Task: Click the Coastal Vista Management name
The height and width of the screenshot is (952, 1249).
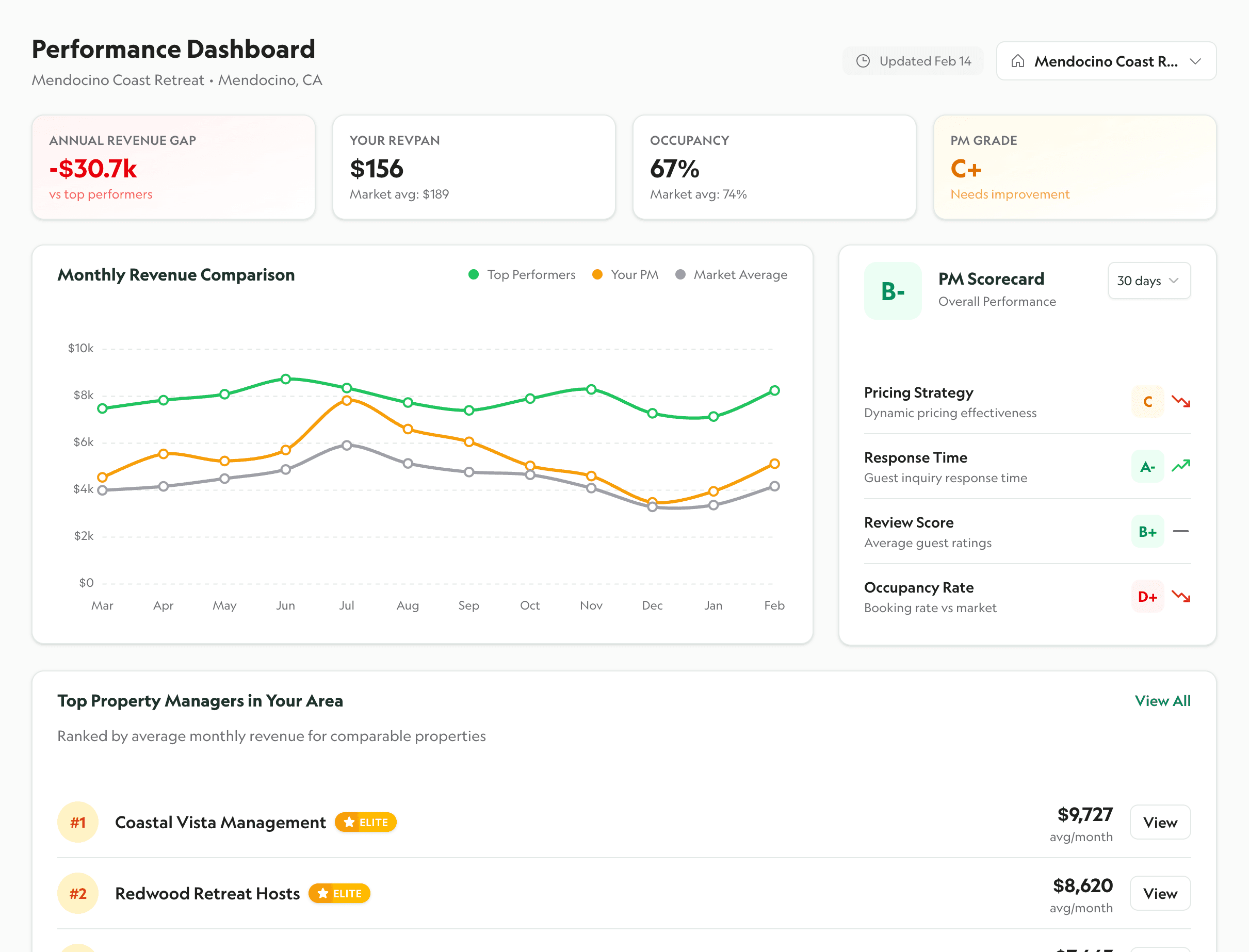Action: pos(220,822)
